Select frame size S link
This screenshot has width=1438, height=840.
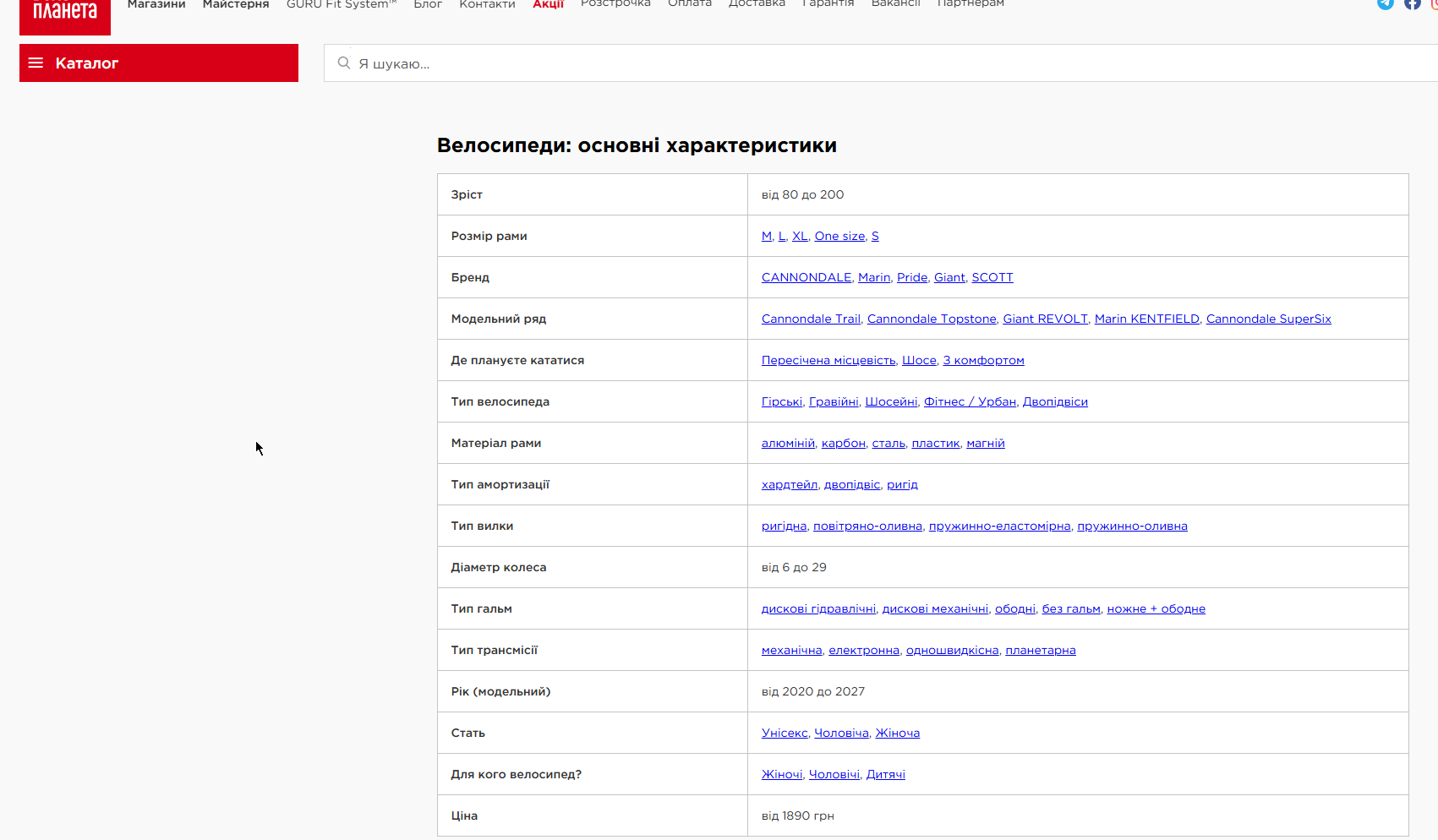pyautogui.click(x=875, y=236)
